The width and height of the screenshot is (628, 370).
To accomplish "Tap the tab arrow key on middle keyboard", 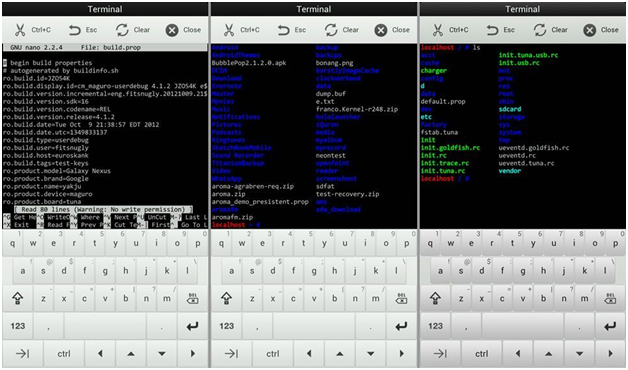I will click(x=231, y=354).
